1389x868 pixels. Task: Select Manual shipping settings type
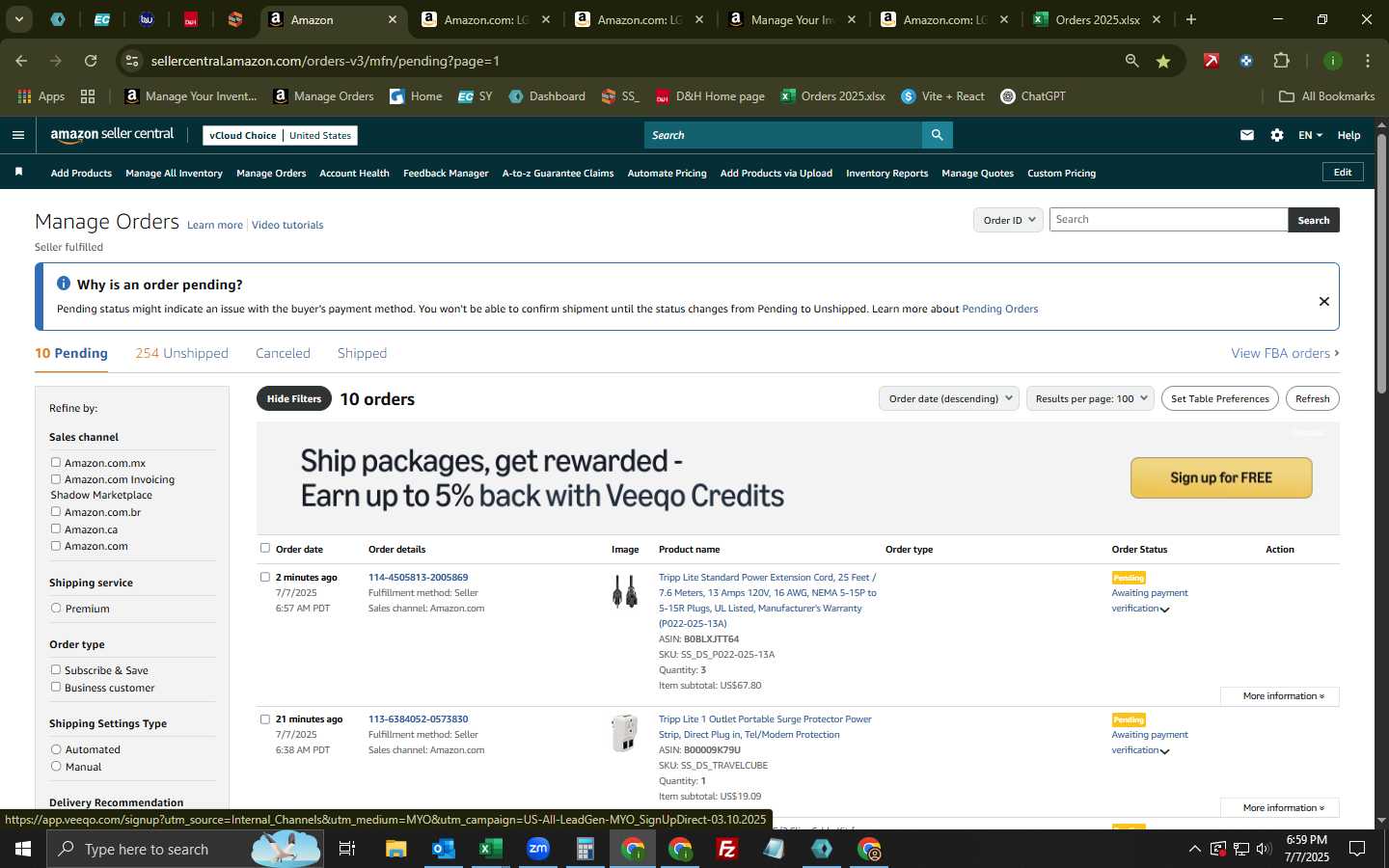[x=56, y=766]
